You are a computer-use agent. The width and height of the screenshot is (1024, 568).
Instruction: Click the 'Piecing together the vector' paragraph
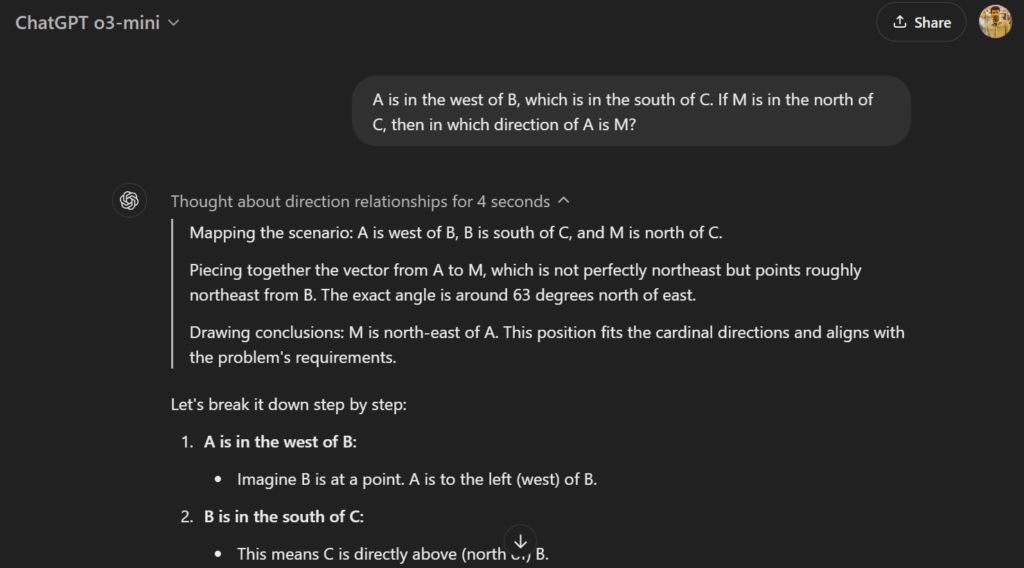[525, 283]
